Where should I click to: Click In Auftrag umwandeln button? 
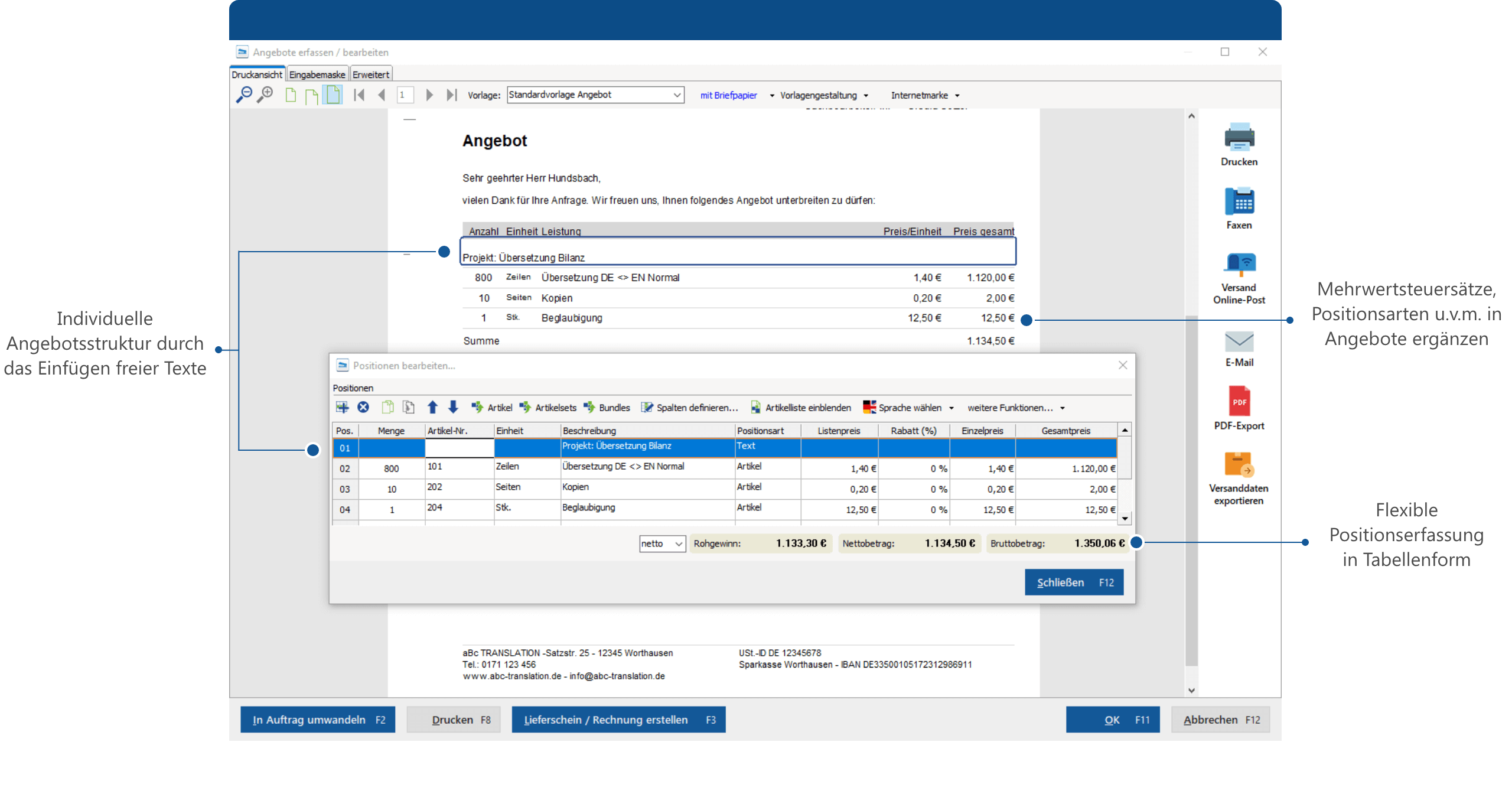(318, 720)
